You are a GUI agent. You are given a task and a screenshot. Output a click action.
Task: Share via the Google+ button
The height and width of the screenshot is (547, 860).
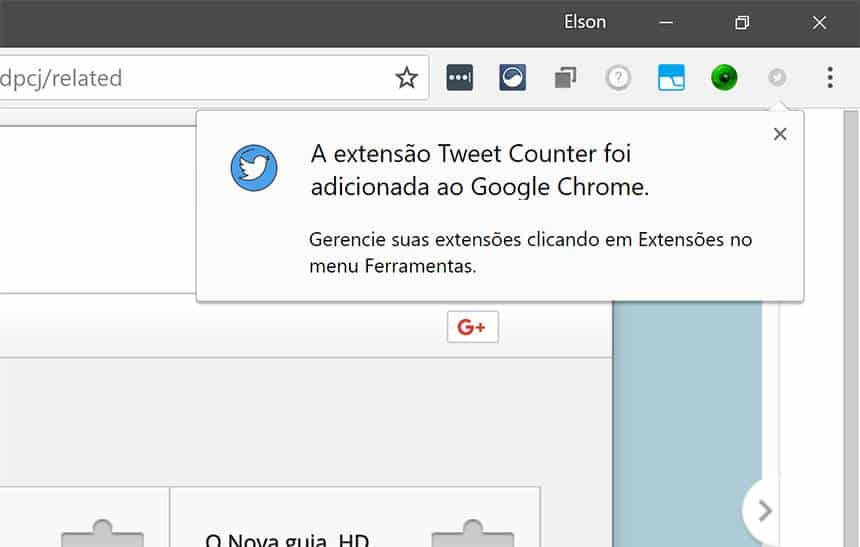[473, 327]
